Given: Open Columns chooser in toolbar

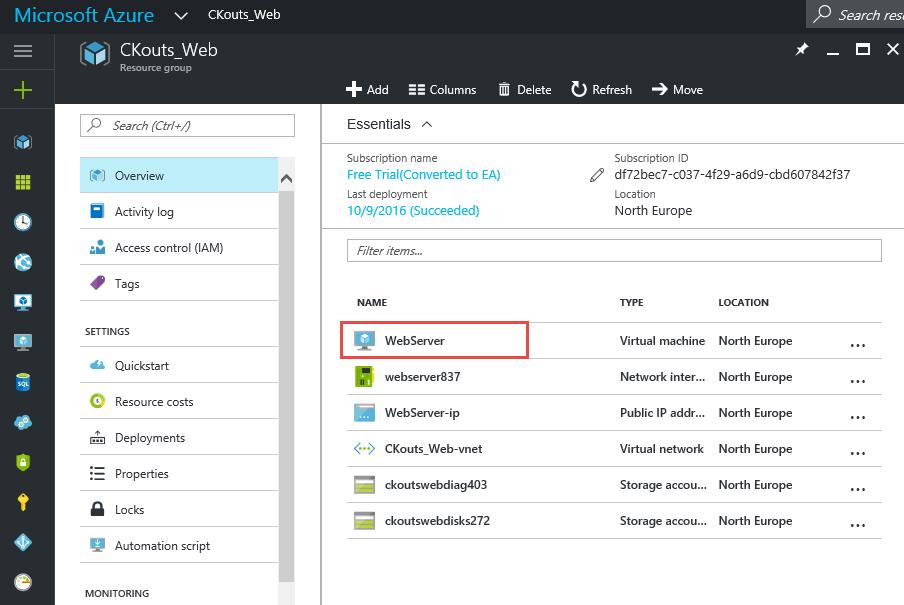Looking at the screenshot, I should 442,89.
